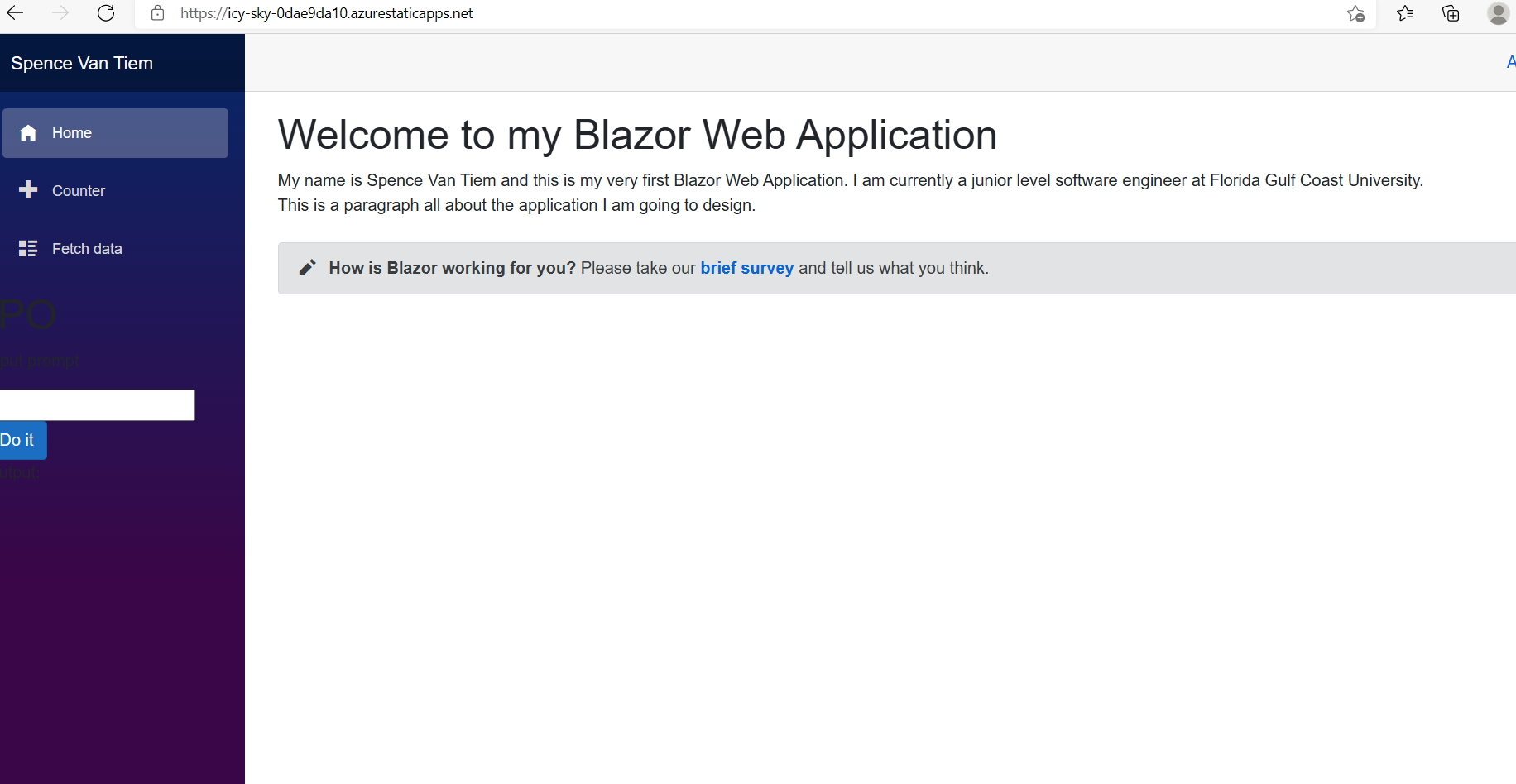1516x784 pixels.
Task: Click the browser back arrow
Action: click(17, 13)
